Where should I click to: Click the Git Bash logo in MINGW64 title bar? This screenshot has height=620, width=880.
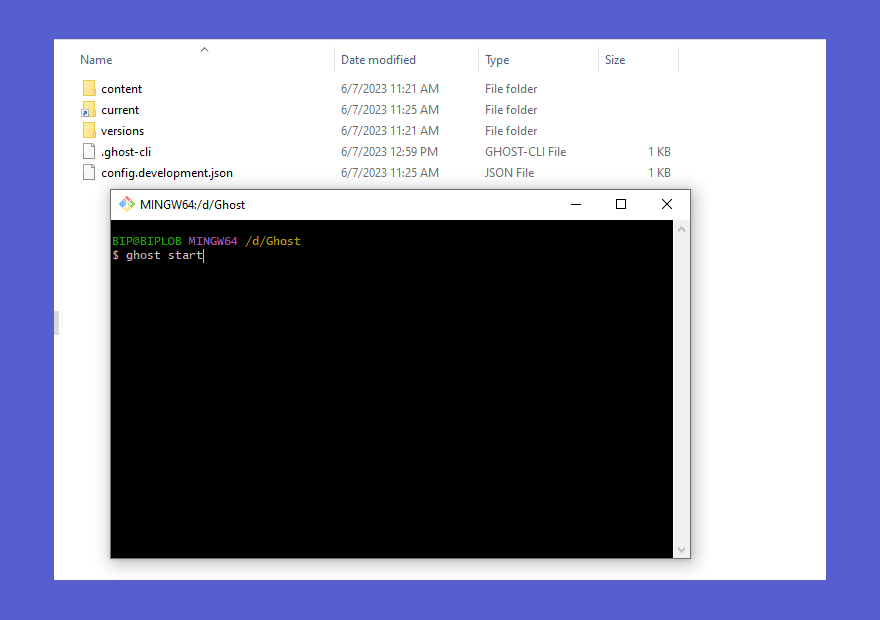(x=127, y=204)
